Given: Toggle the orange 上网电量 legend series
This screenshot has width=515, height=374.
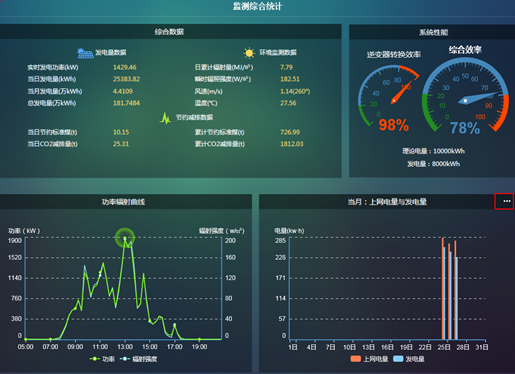Looking at the screenshot, I should (x=369, y=359).
